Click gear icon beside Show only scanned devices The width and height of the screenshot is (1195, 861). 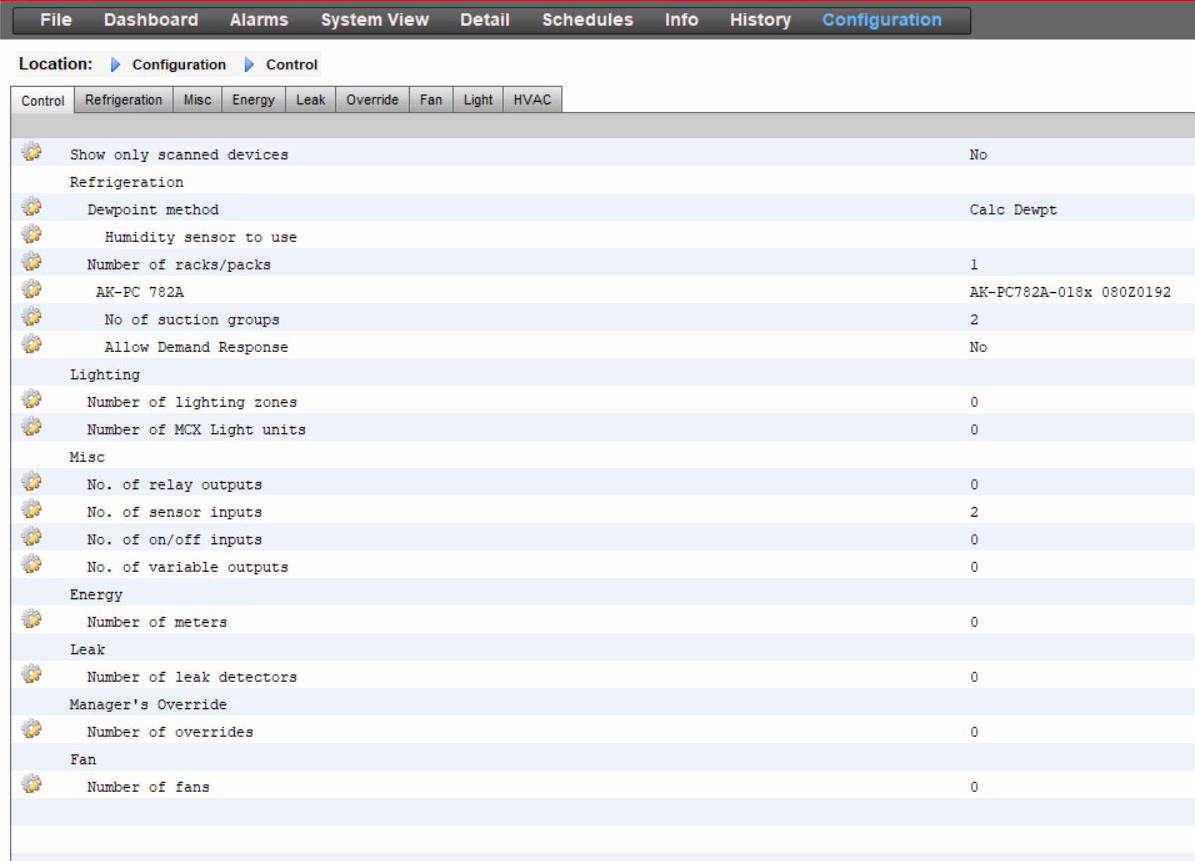click(32, 152)
